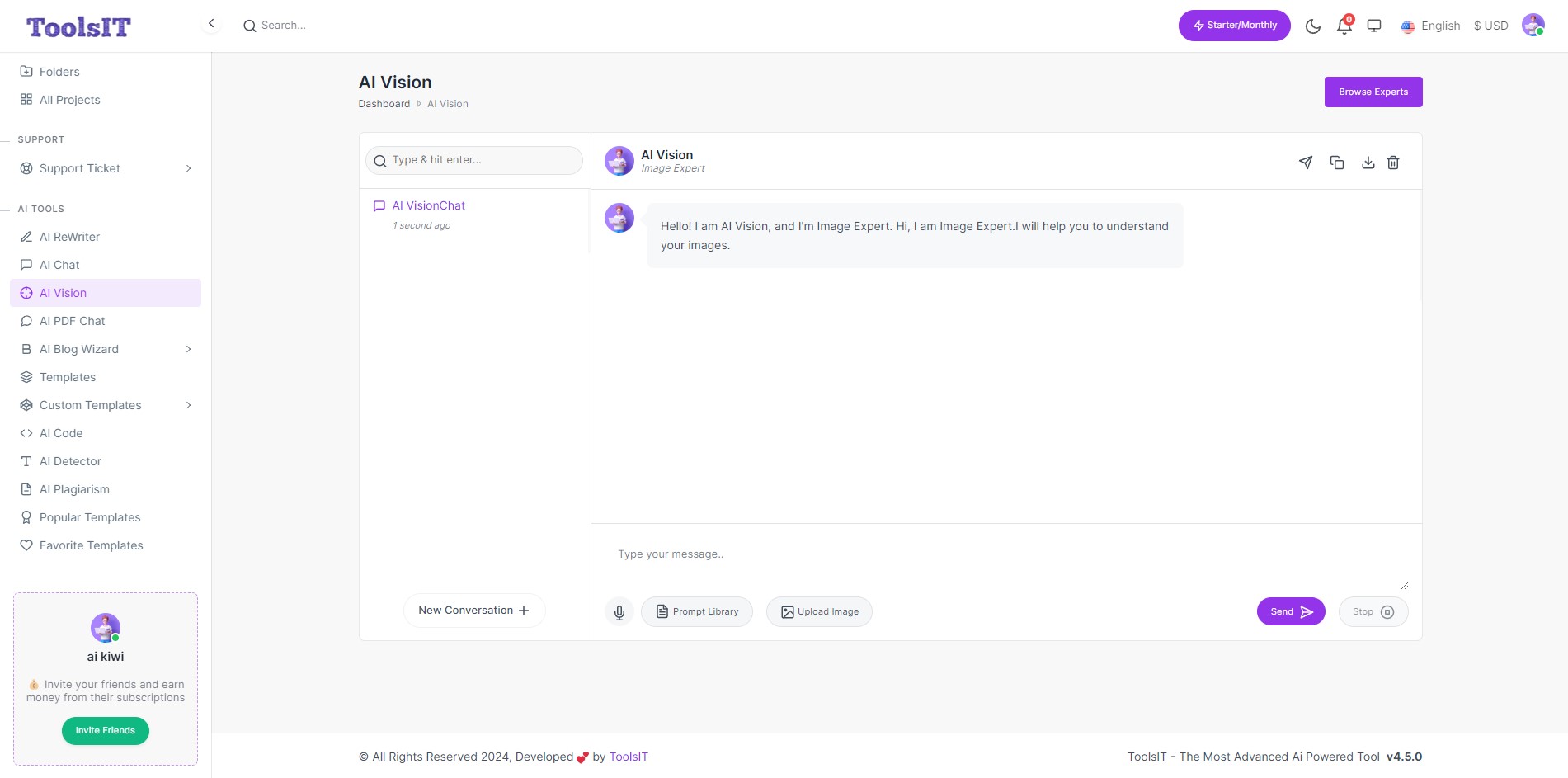The height and width of the screenshot is (778, 1568).
Task: Open the notifications bell
Action: 1344,26
